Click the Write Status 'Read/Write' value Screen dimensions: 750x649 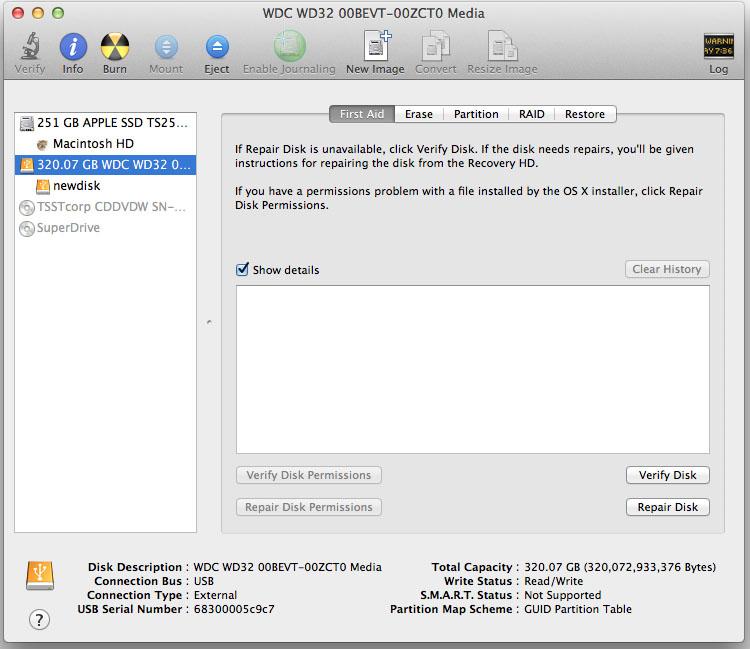click(x=553, y=581)
